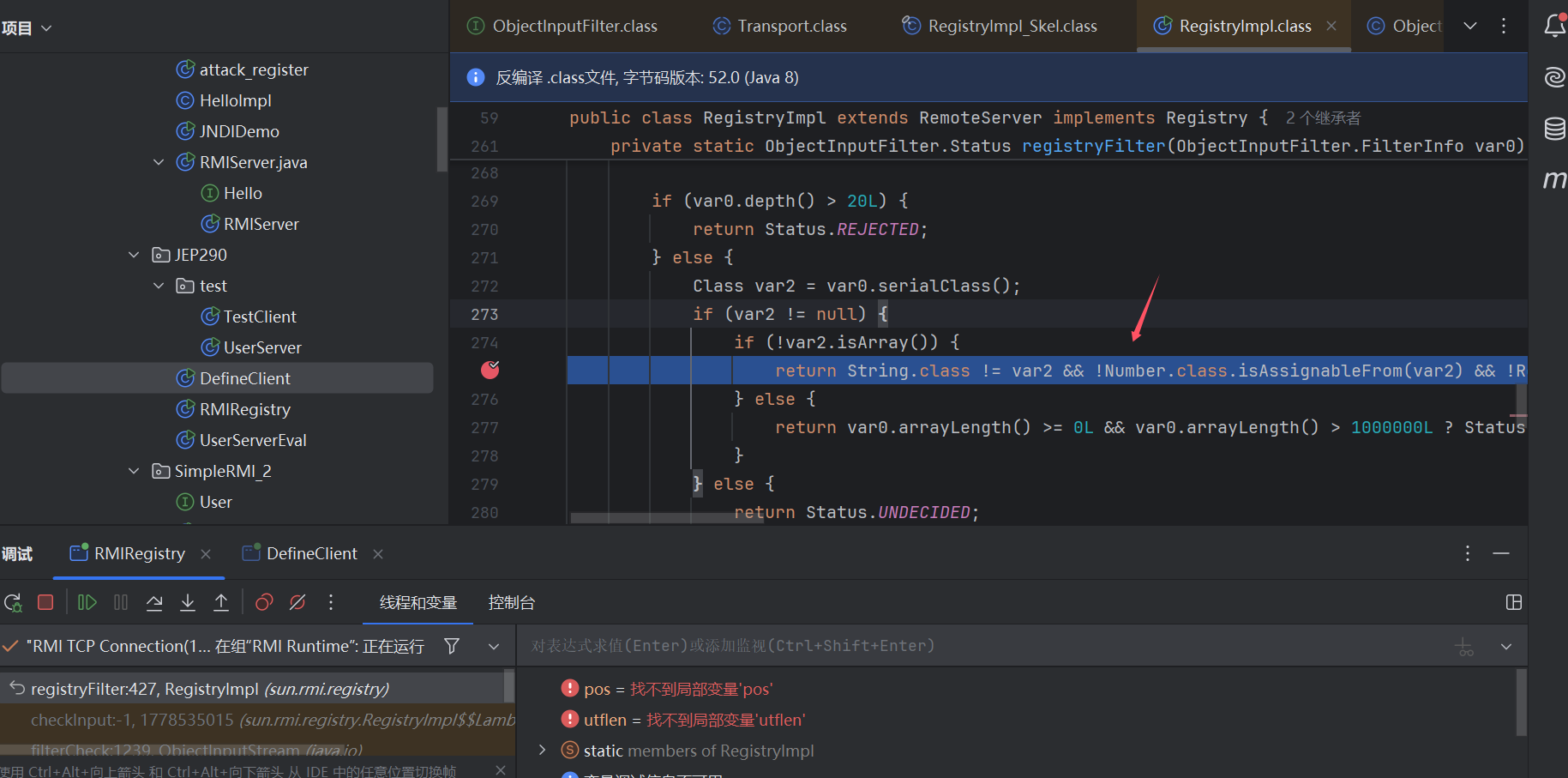
Task: Open TestClient in project tree
Action: coord(260,317)
